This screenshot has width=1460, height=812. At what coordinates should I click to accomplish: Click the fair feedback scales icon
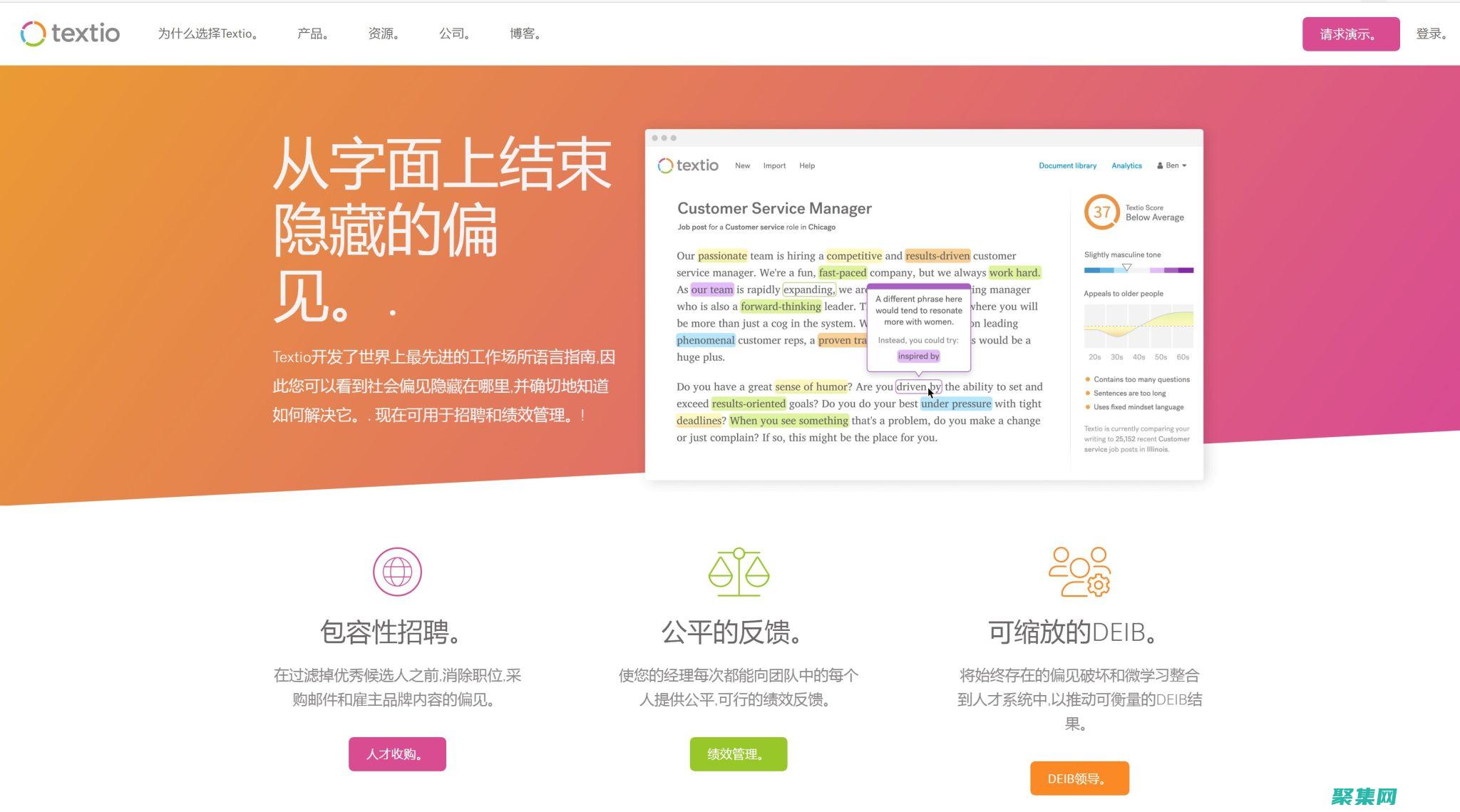[739, 570]
